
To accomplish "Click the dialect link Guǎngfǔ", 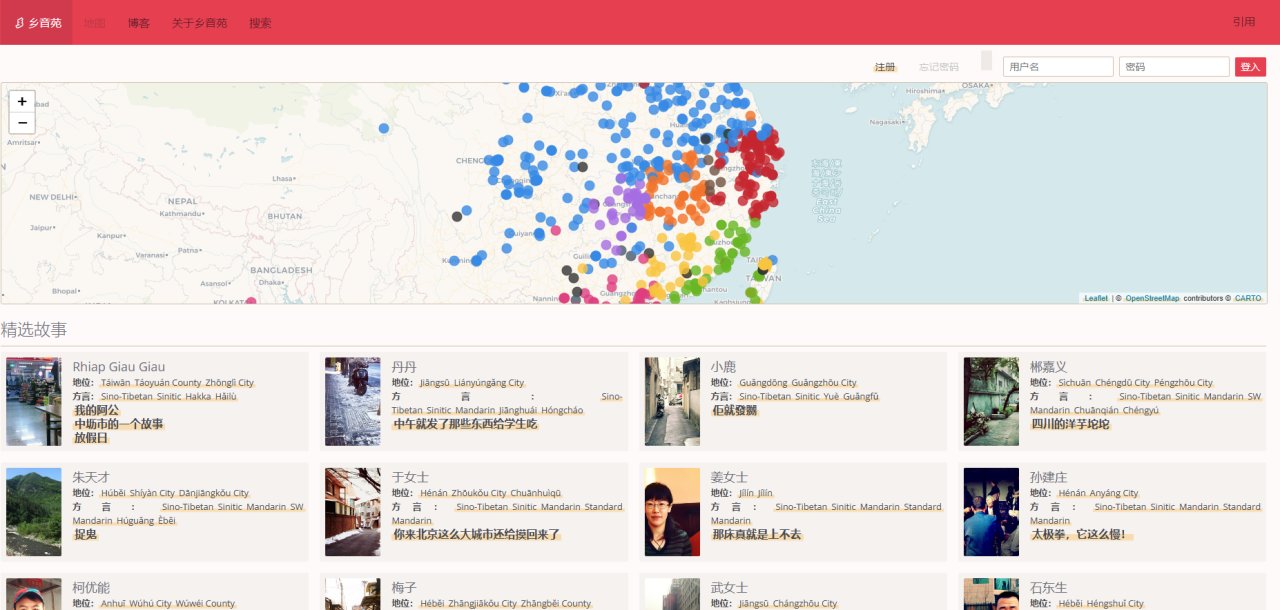I will pos(862,397).
